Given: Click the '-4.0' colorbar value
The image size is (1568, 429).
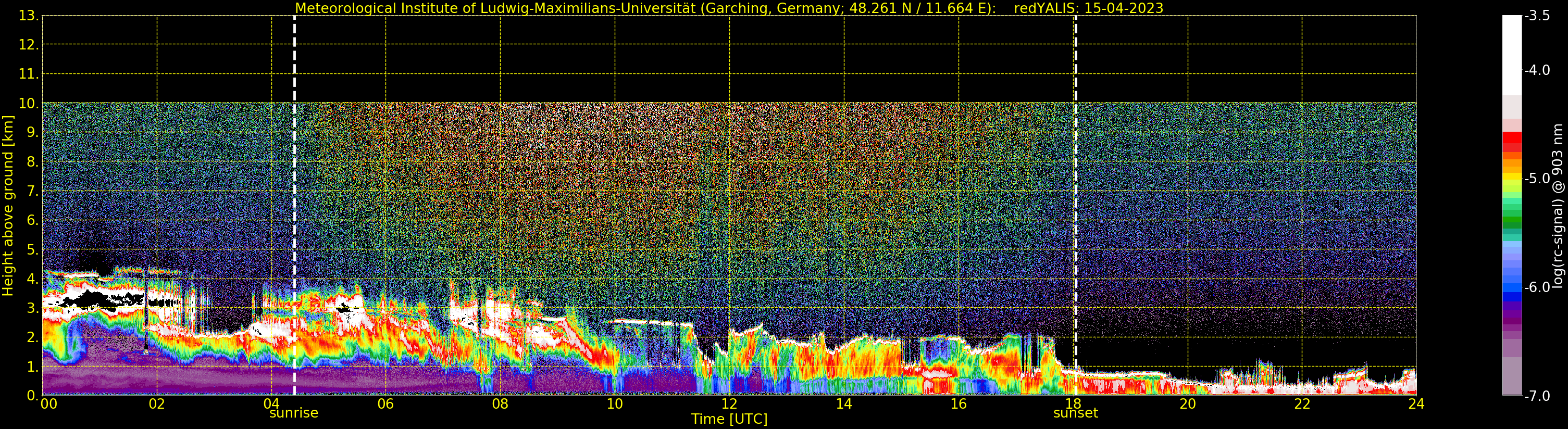Looking at the screenshot, I should (1537, 71).
